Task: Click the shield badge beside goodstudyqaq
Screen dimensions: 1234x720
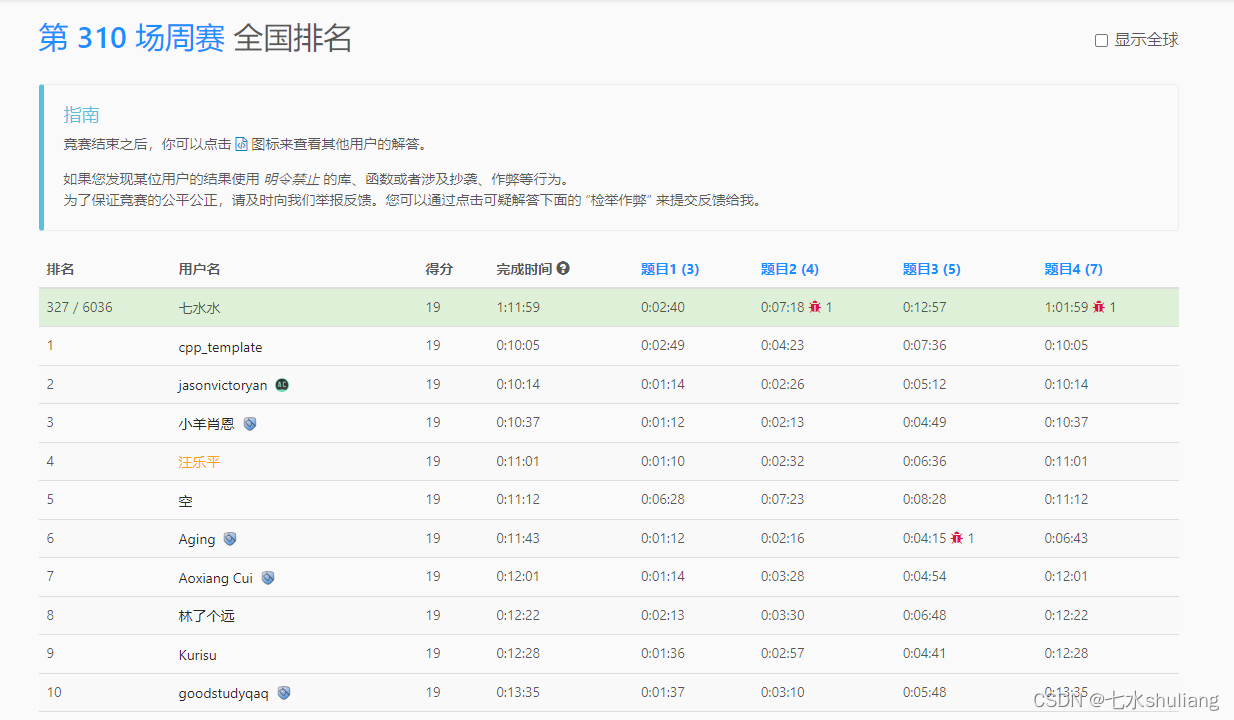Action: [x=284, y=693]
